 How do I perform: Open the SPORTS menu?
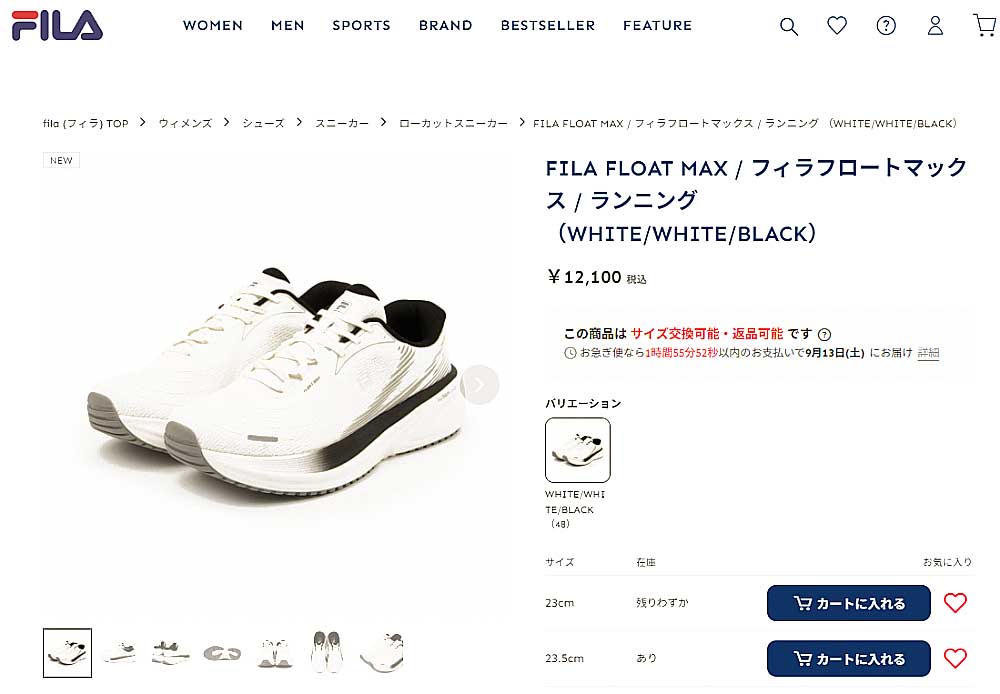[x=361, y=26]
